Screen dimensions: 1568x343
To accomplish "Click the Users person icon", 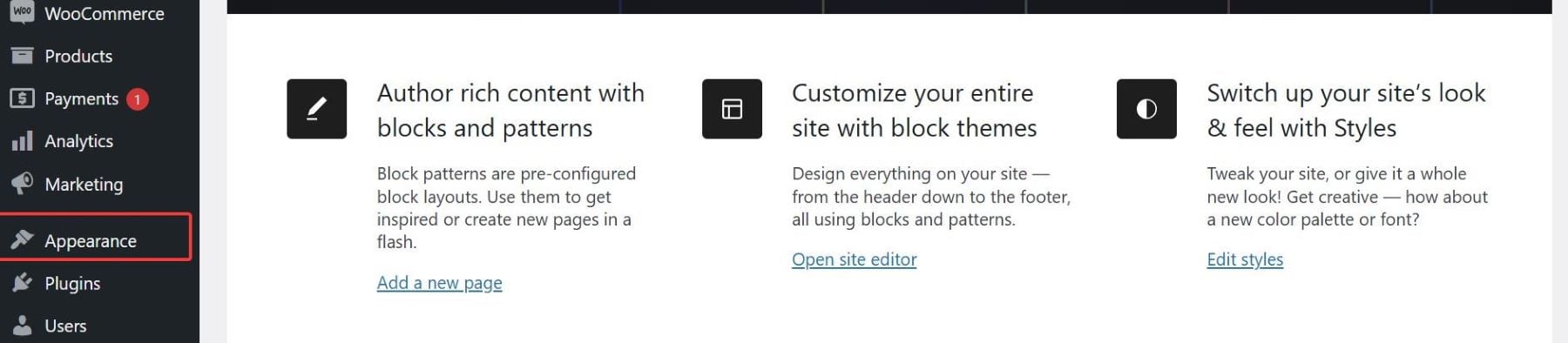I will (x=22, y=326).
